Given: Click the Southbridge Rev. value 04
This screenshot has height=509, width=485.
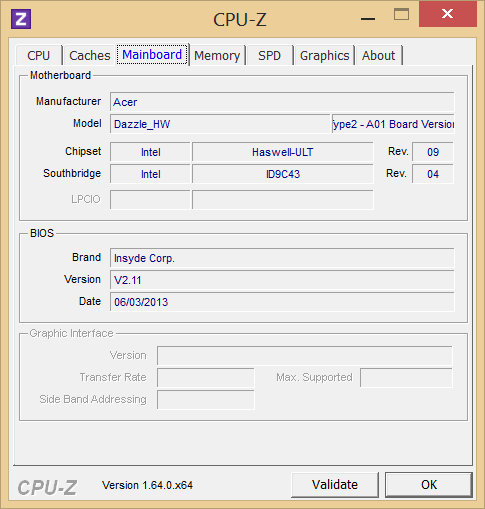Looking at the screenshot, I should coord(433,174).
